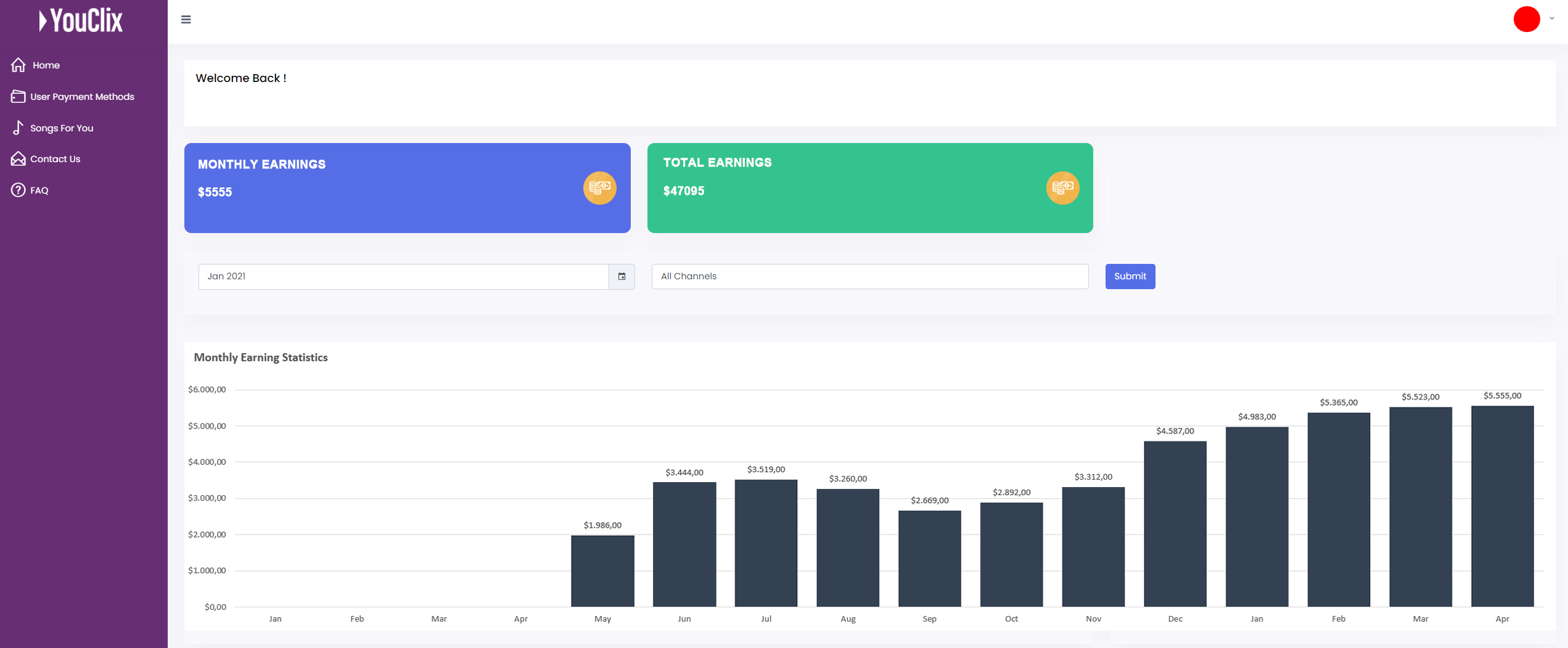The image size is (1568, 648).
Task: Click the bar labeled $5.365,00
Action: click(x=1339, y=510)
